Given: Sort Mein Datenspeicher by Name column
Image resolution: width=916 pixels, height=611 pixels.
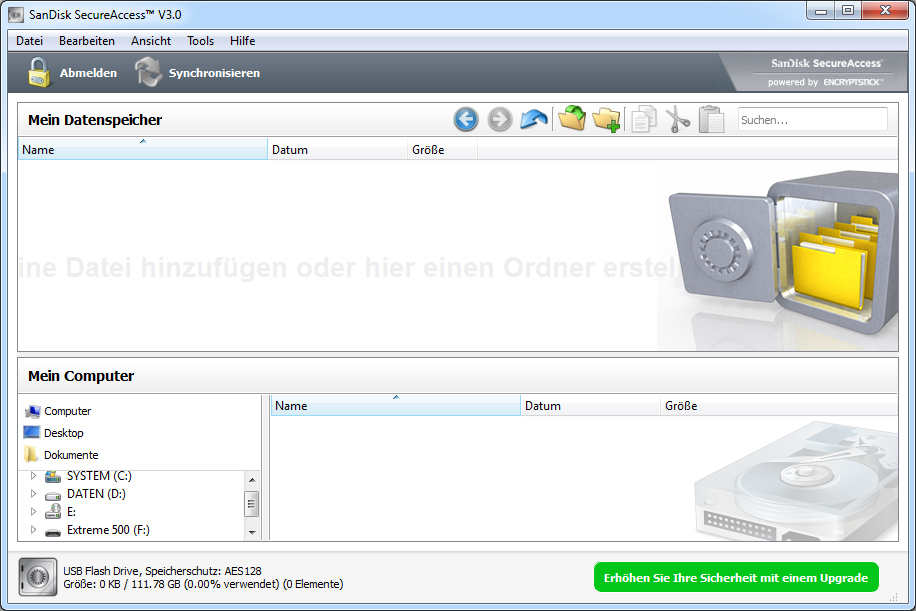Looking at the screenshot, I should click(x=143, y=149).
